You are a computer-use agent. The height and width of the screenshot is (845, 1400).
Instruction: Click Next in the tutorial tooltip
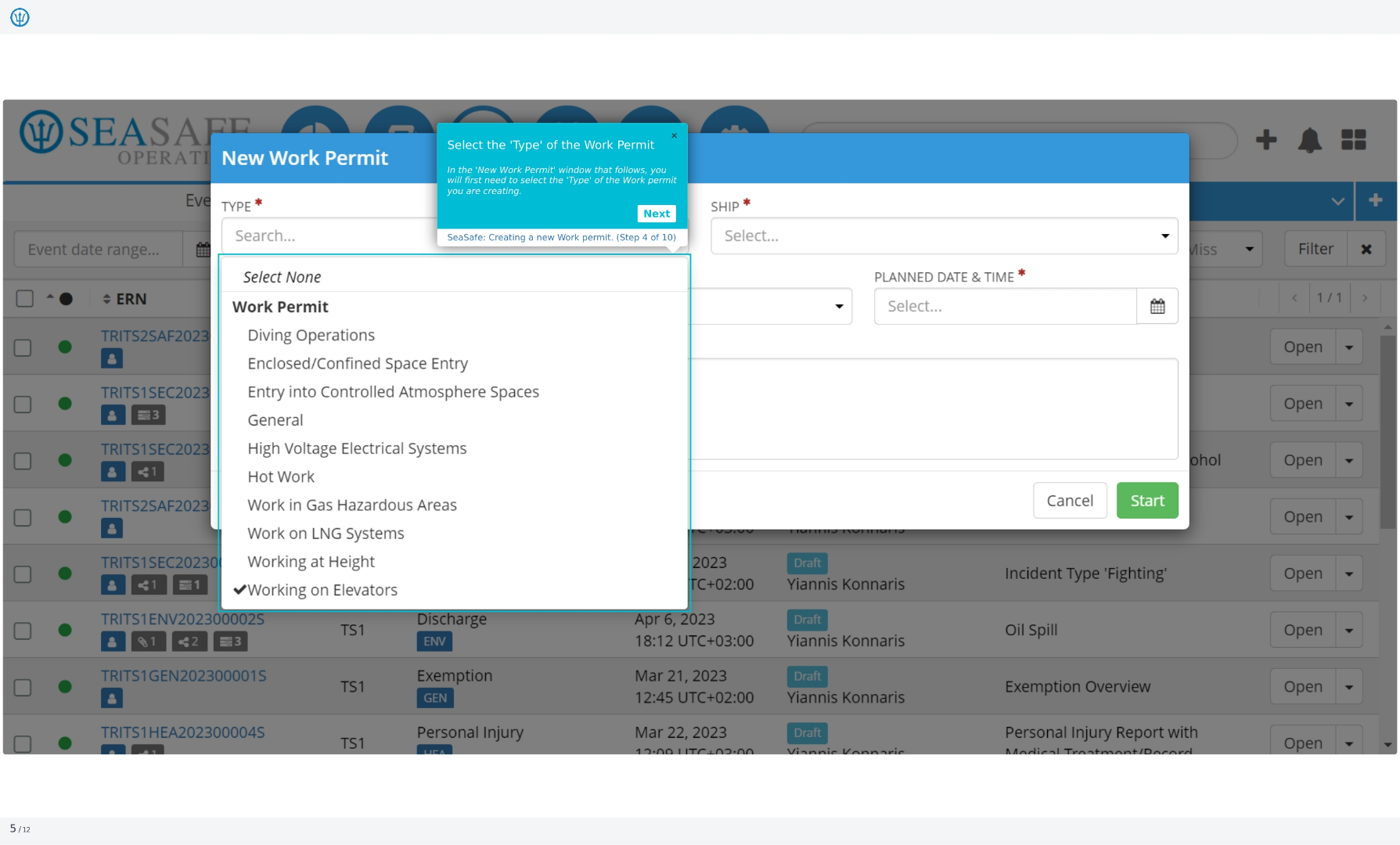coord(657,214)
